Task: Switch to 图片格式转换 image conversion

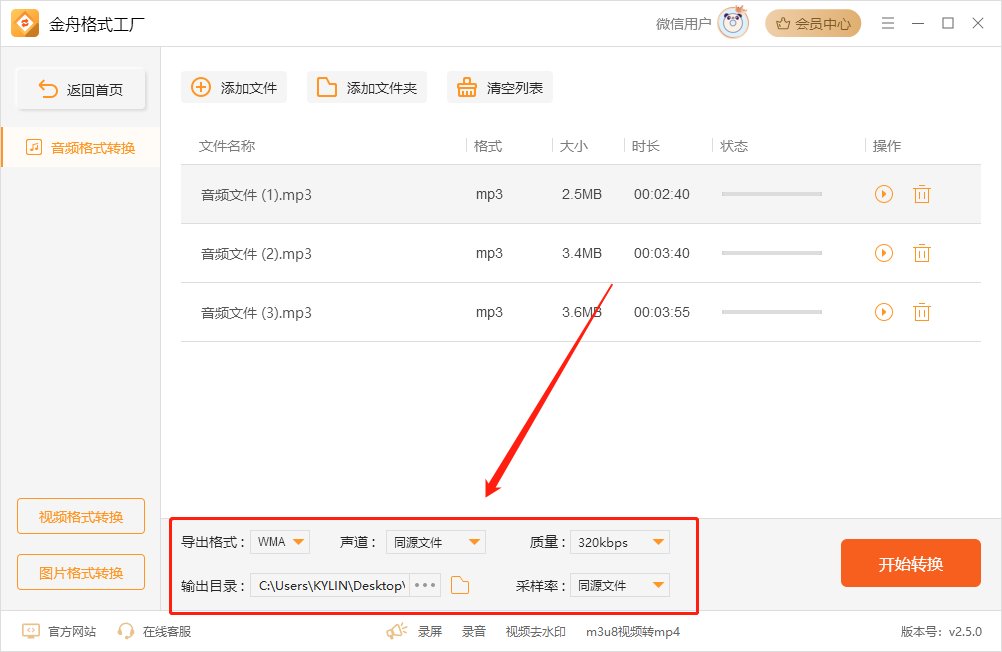Action: click(81, 572)
